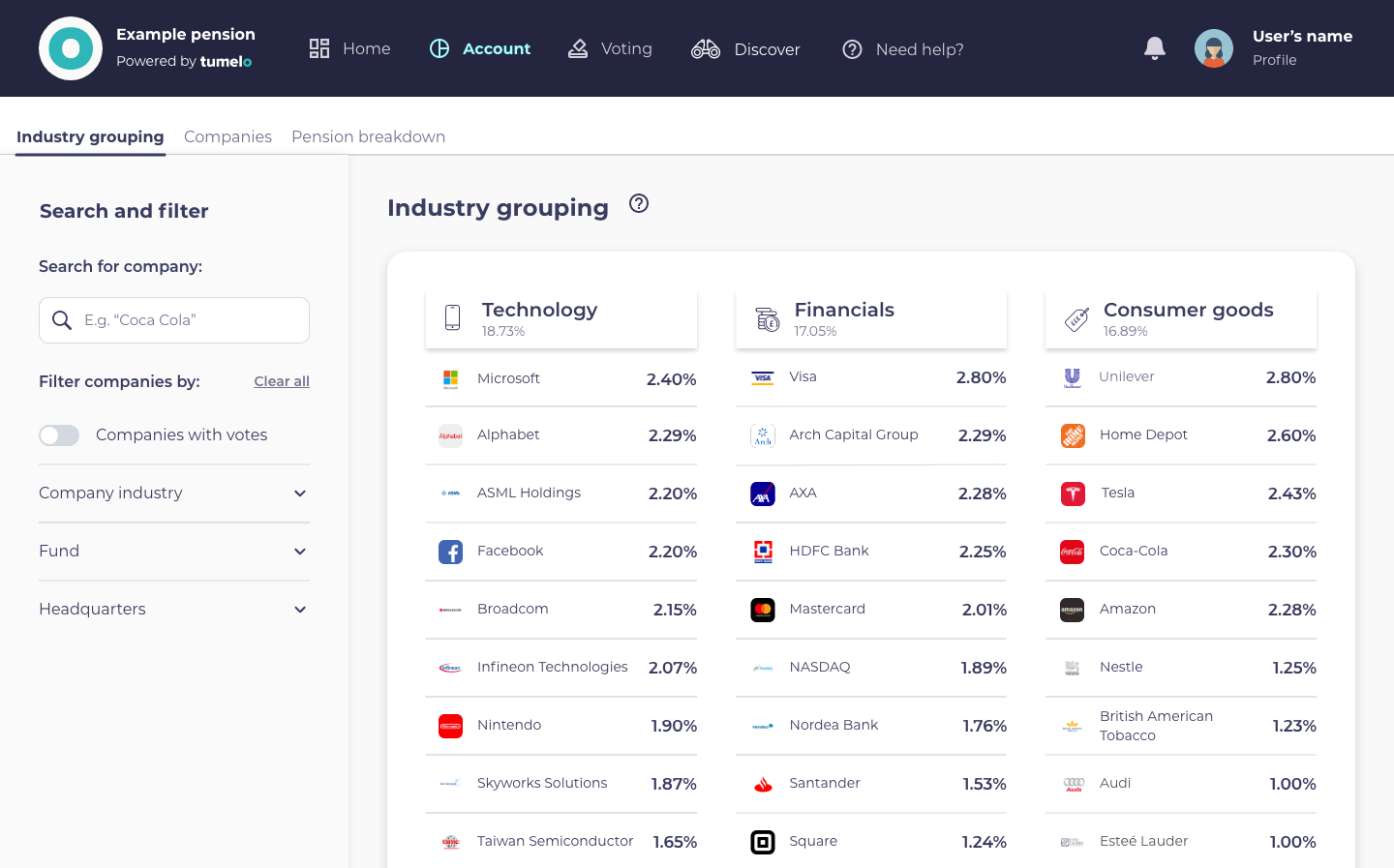The width and height of the screenshot is (1394, 868).
Task: Click the AXA logo icon
Action: coord(763,494)
